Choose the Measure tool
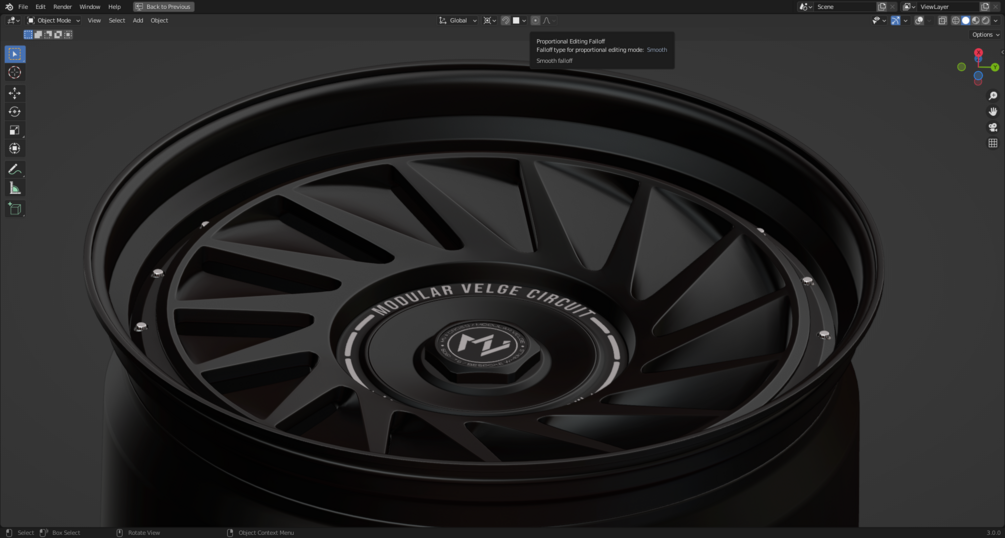Viewport: 1005px width, 538px height. tap(15, 188)
